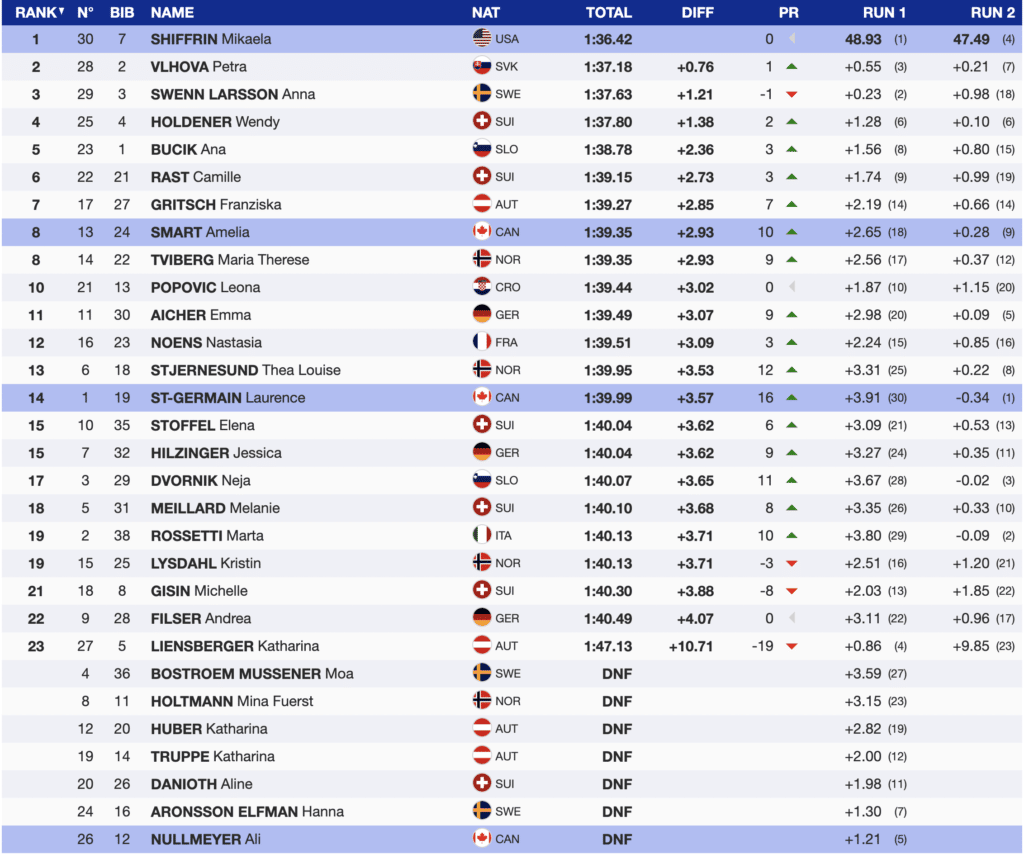Viewport: 1024px width, 854px height.
Task: Click the gray arrow in Shiffrin's PR column
Action: [x=792, y=39]
